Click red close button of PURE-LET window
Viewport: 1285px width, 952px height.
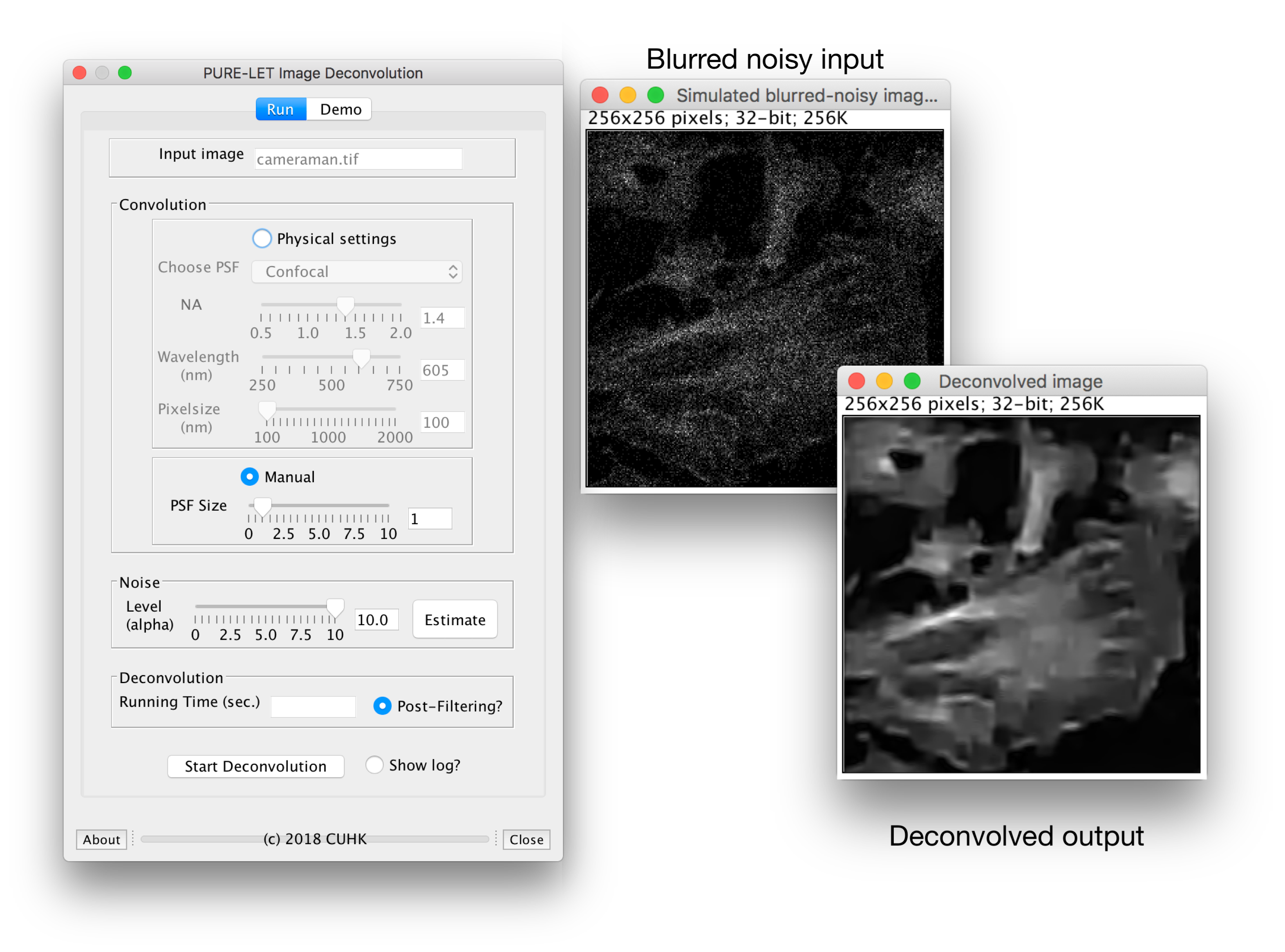coord(80,73)
